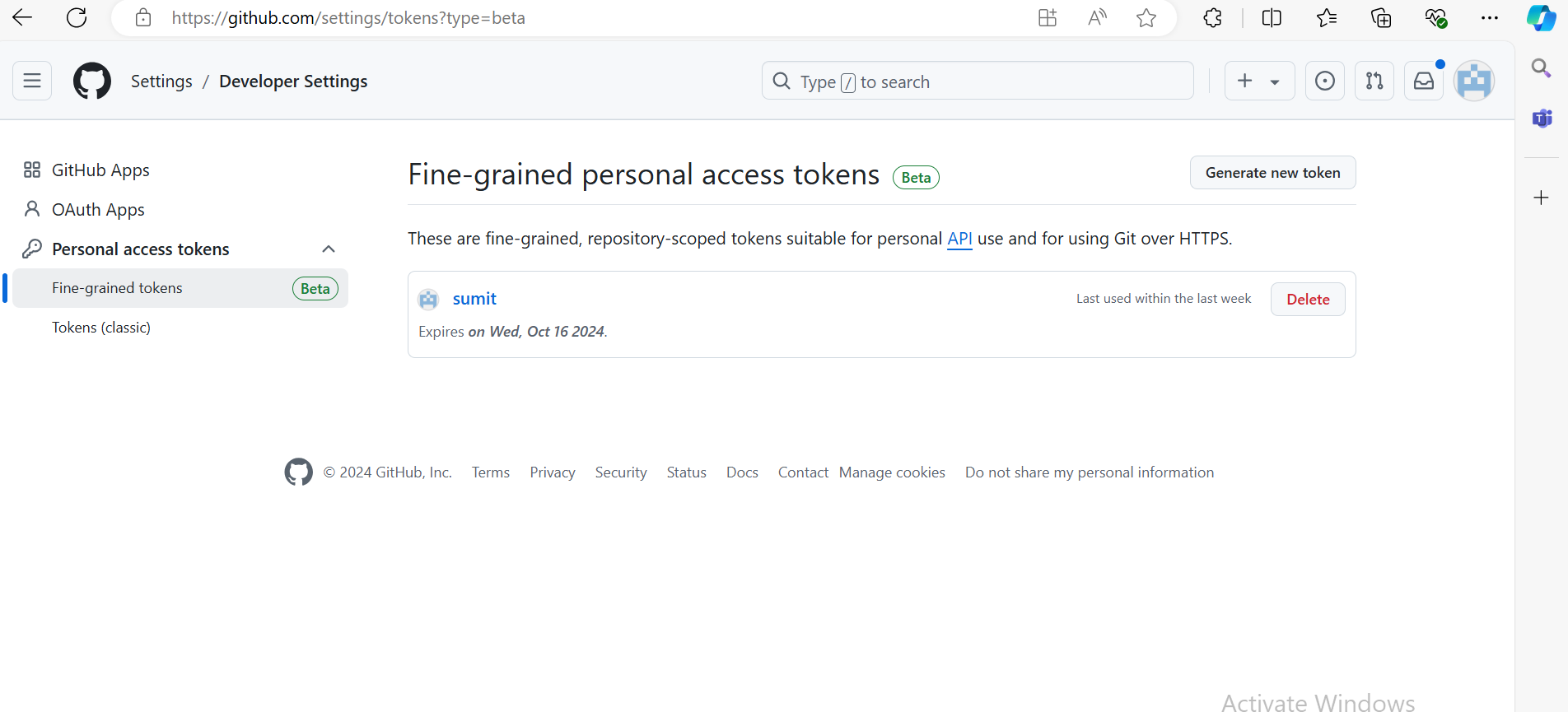The height and width of the screenshot is (712, 1568).
Task: Open browser extensions menu
Action: pos(1212,18)
